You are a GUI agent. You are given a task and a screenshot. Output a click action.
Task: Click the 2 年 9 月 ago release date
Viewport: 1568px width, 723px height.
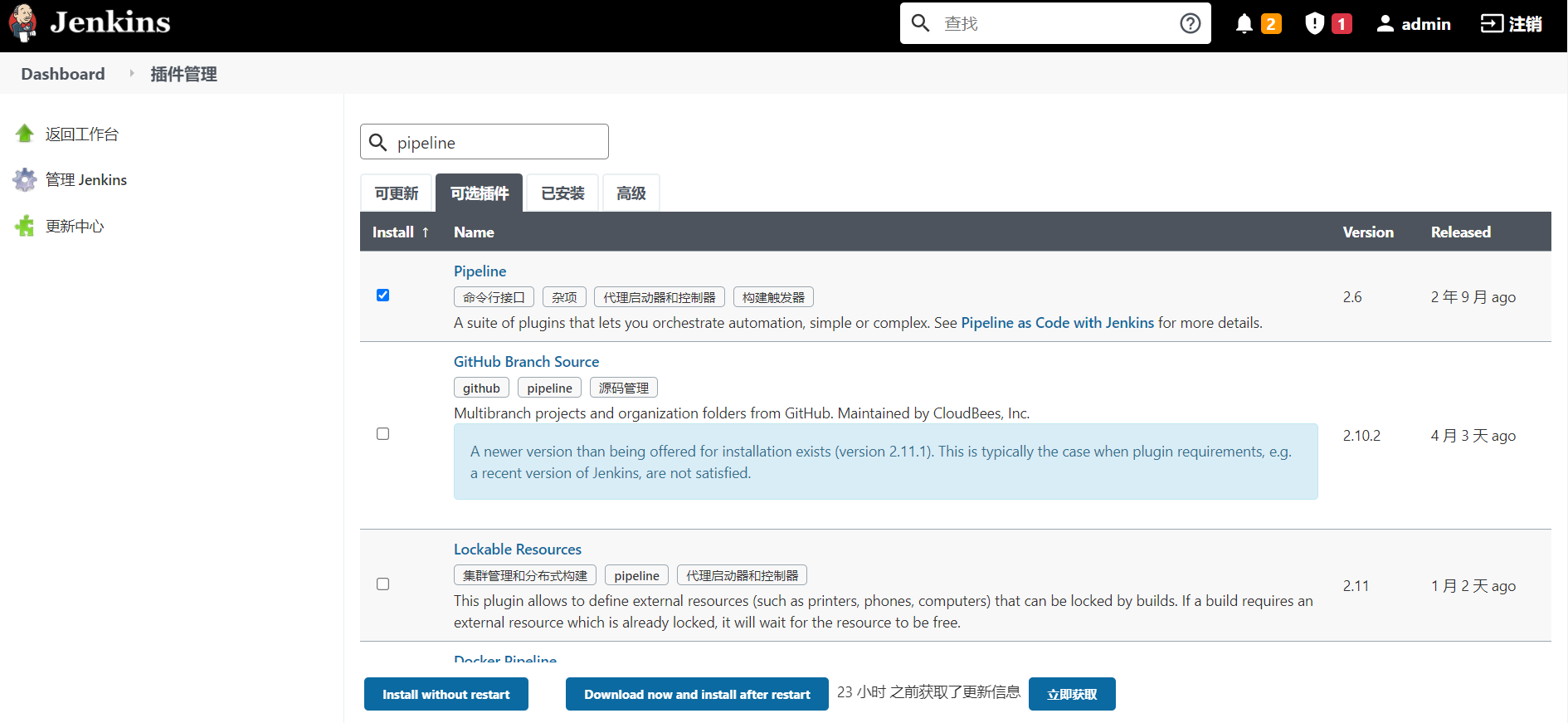[x=1473, y=296]
